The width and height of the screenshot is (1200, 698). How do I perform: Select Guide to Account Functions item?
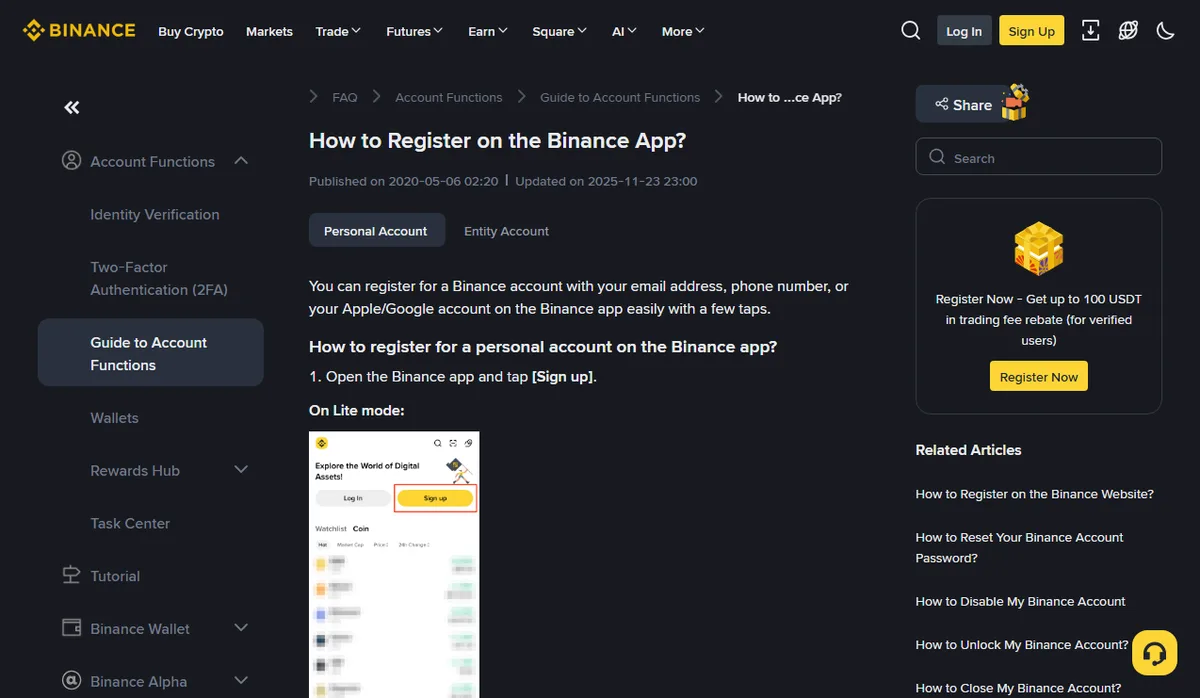coord(151,353)
